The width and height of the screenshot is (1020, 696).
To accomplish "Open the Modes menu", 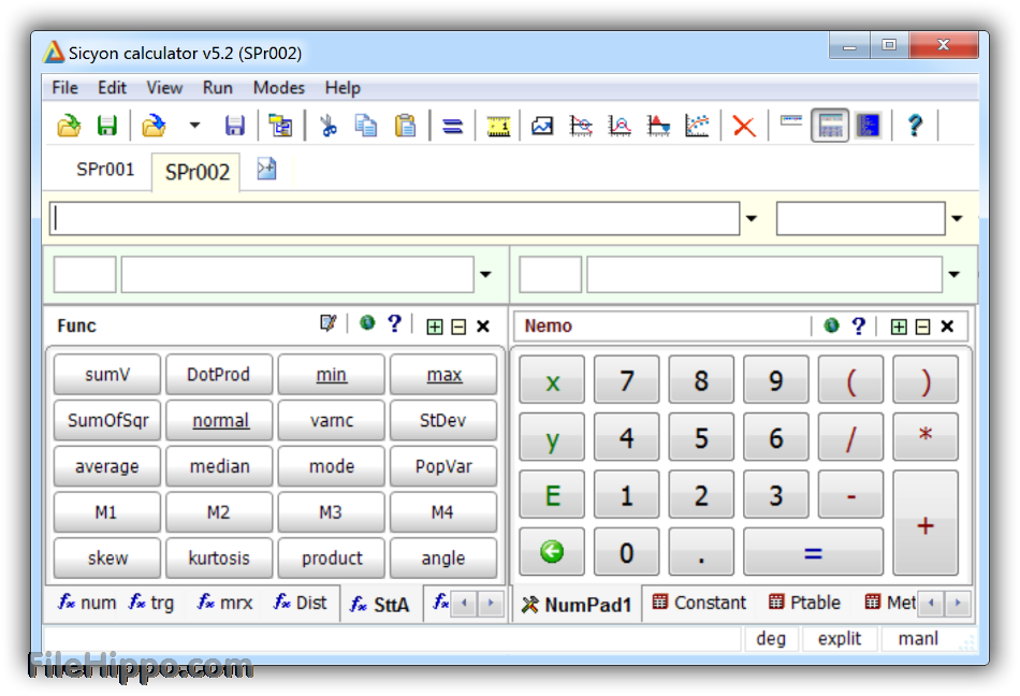I will coord(278,88).
